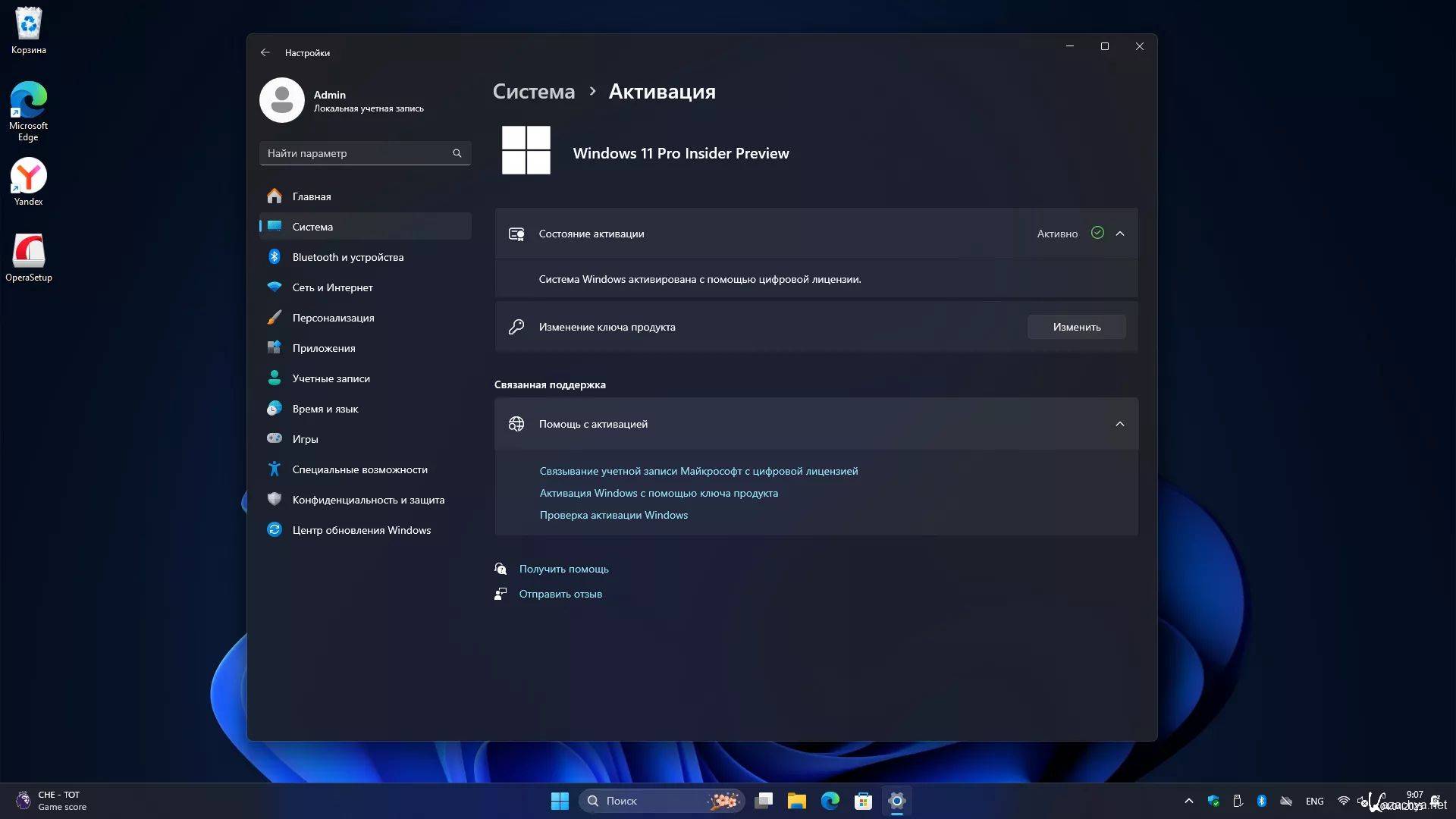Collapse the Помощь с активацией section
Image resolution: width=1456 pixels, height=819 pixels.
(1120, 424)
